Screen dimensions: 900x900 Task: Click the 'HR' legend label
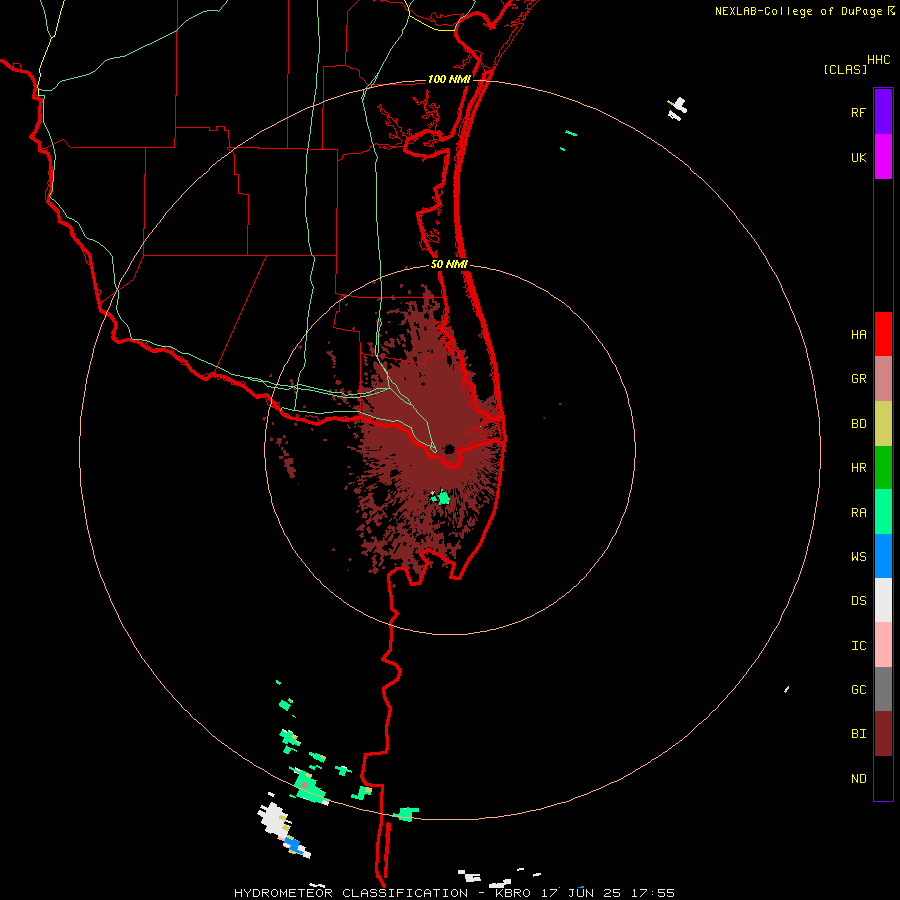(x=859, y=468)
